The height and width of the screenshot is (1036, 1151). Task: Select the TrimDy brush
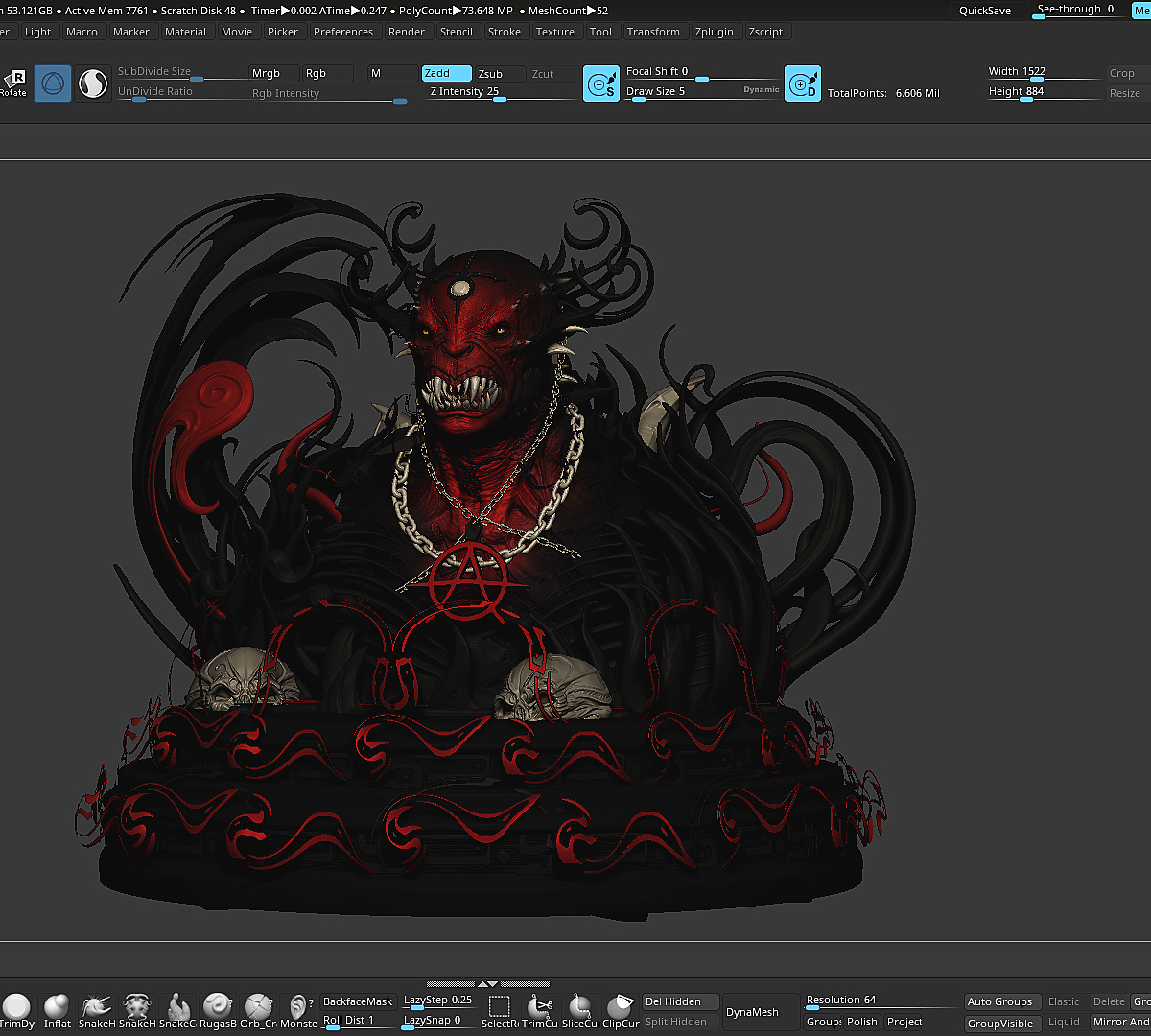pos(16,1011)
